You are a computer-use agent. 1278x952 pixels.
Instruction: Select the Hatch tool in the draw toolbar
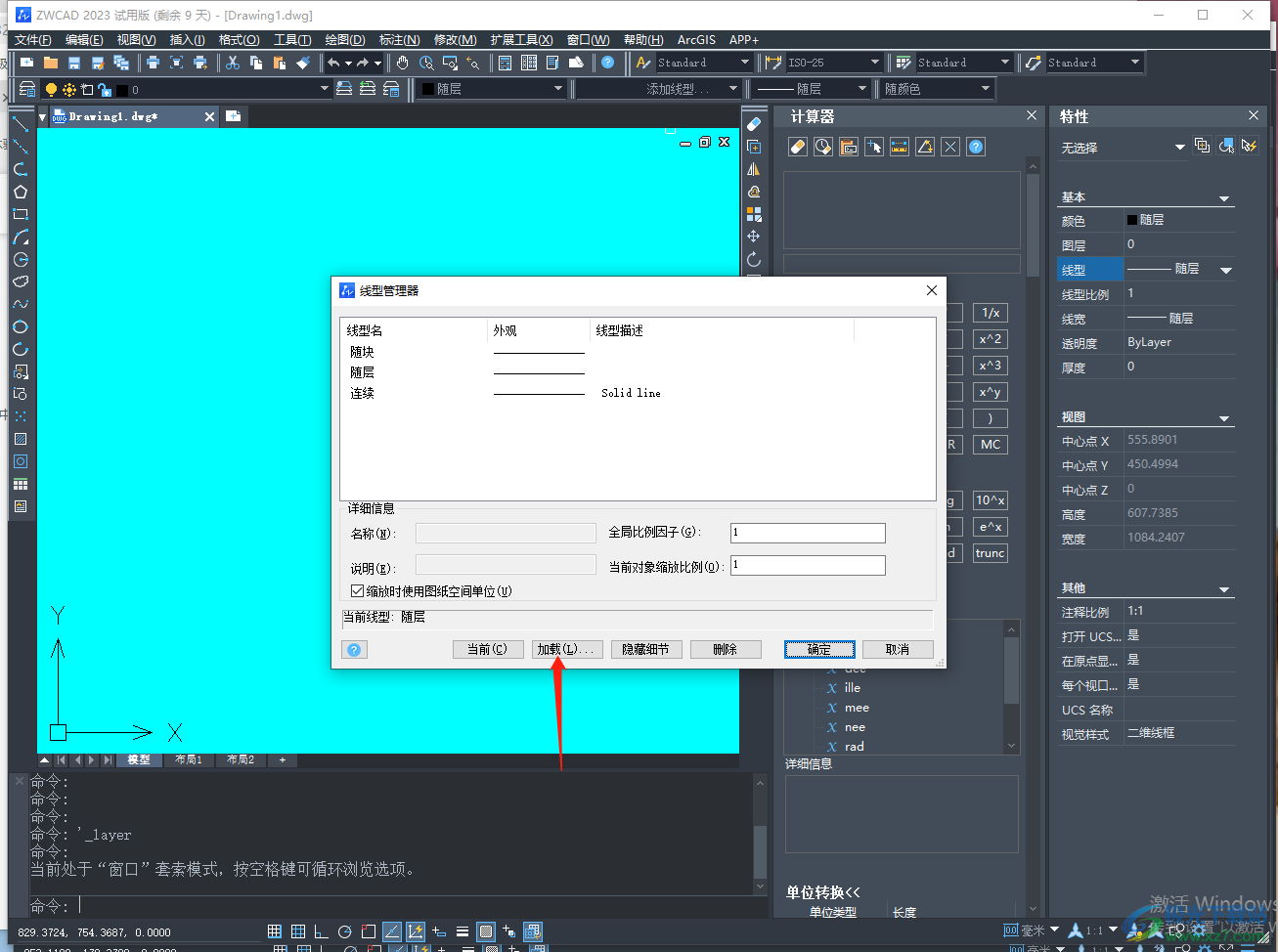(21, 439)
